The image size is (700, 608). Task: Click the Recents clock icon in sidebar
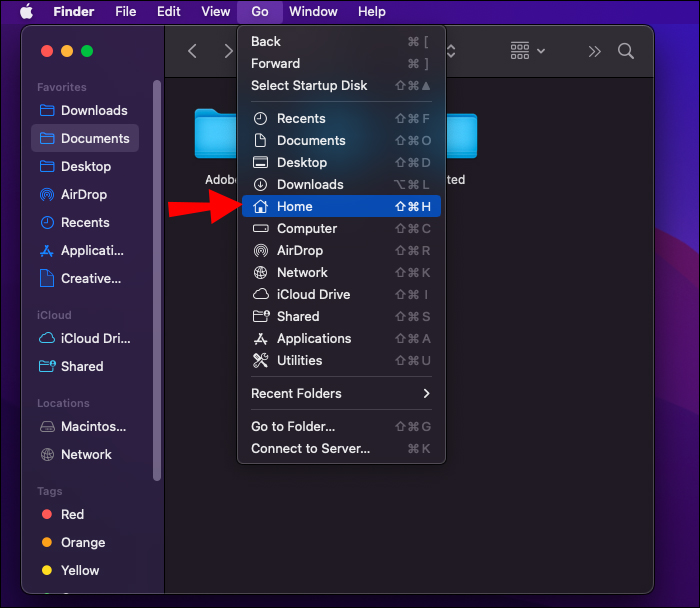click(x=47, y=222)
